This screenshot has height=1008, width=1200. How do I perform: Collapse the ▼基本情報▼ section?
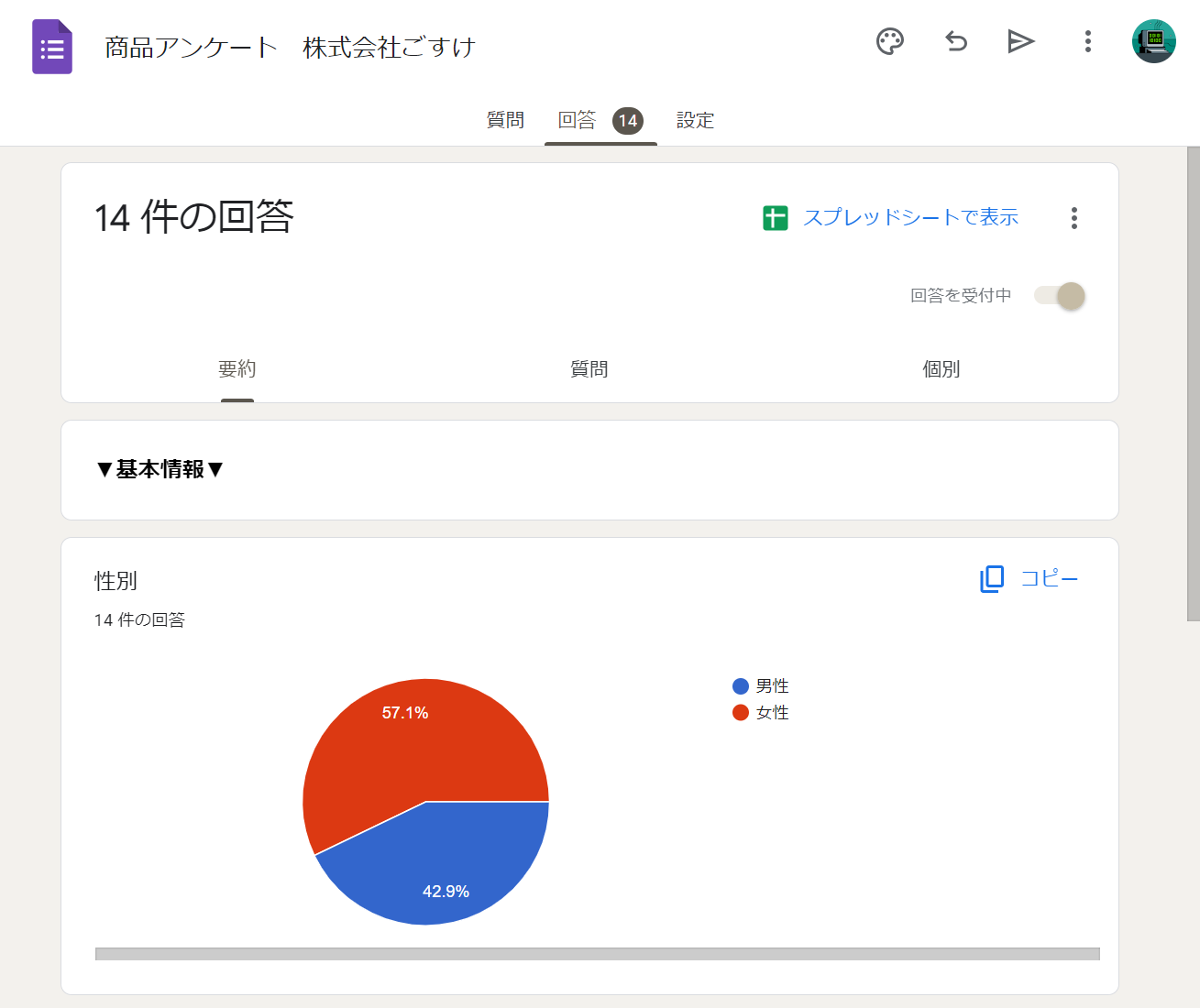point(160,470)
